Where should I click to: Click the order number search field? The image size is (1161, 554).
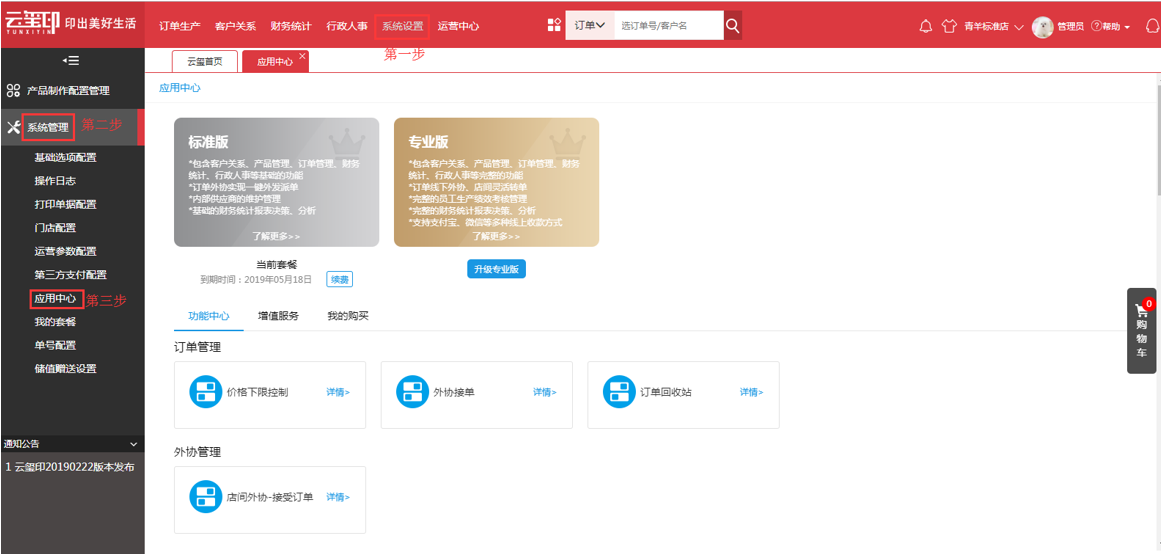point(669,25)
